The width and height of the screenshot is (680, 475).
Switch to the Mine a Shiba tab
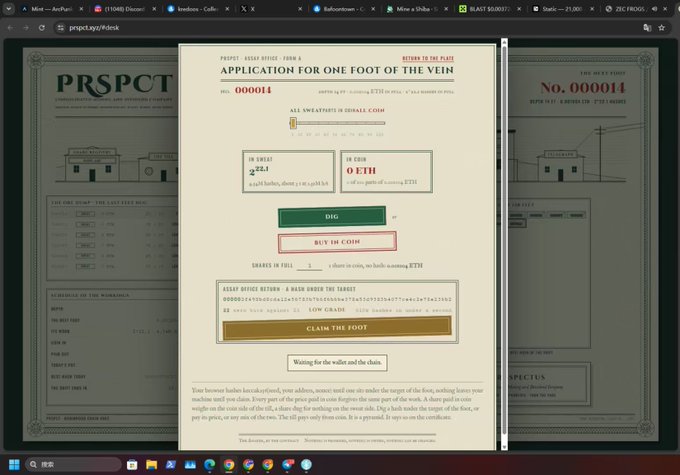point(416,9)
